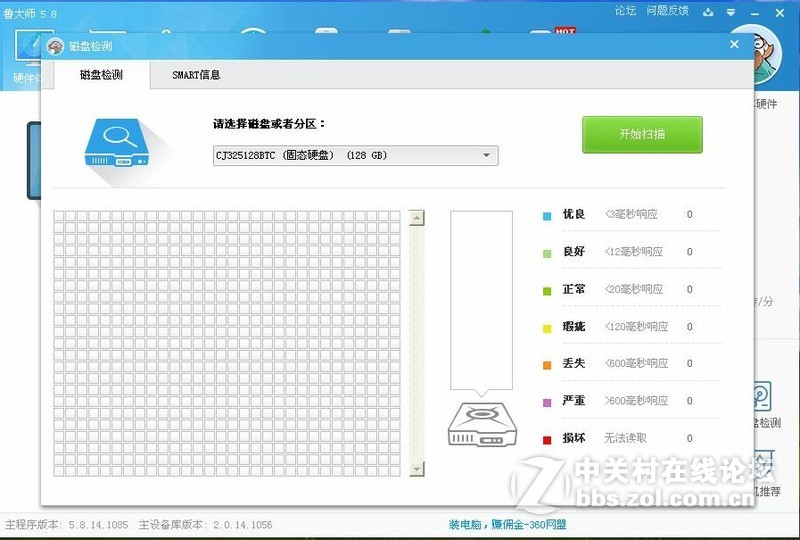Click the scroll down arrow of sector grid

pyautogui.click(x=417, y=469)
